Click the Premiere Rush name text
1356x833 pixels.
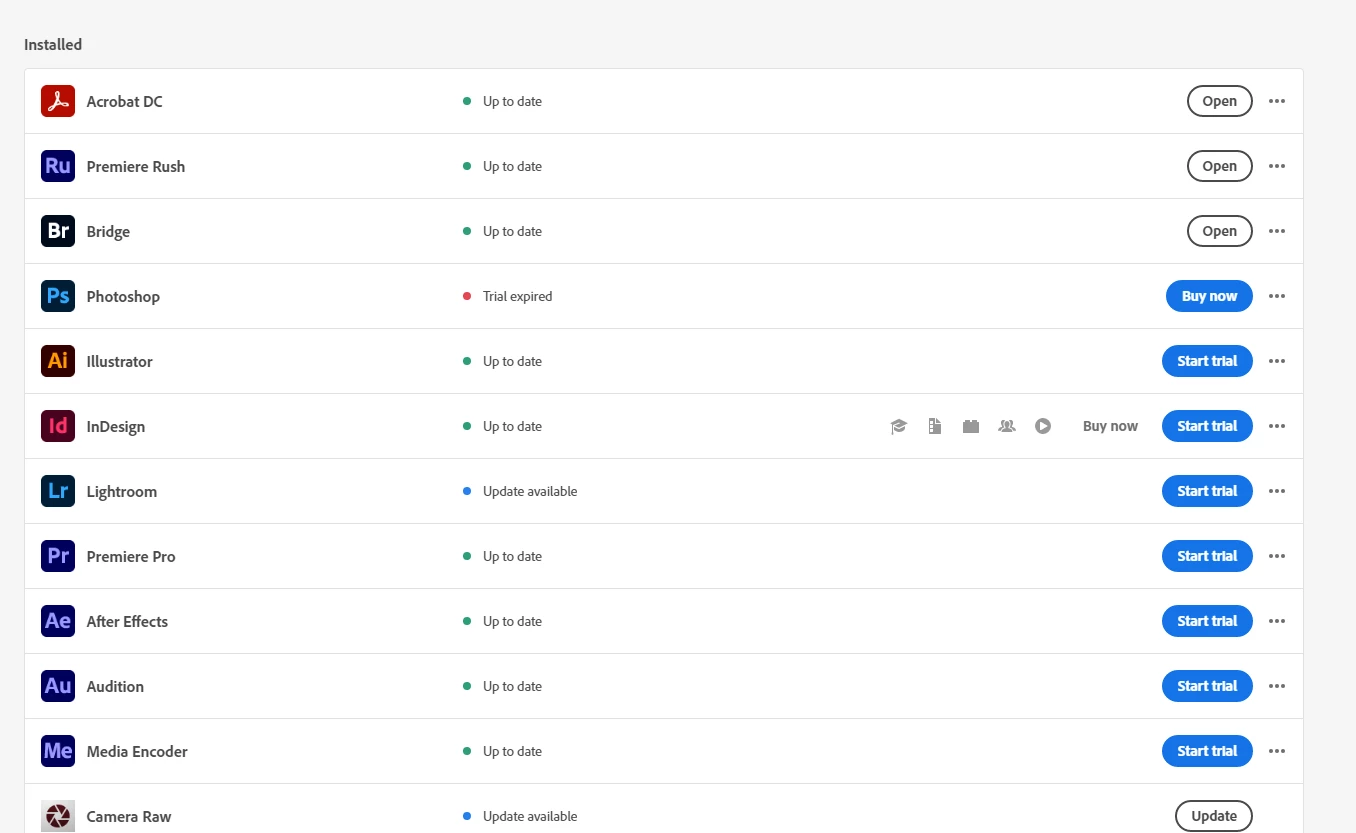(136, 166)
